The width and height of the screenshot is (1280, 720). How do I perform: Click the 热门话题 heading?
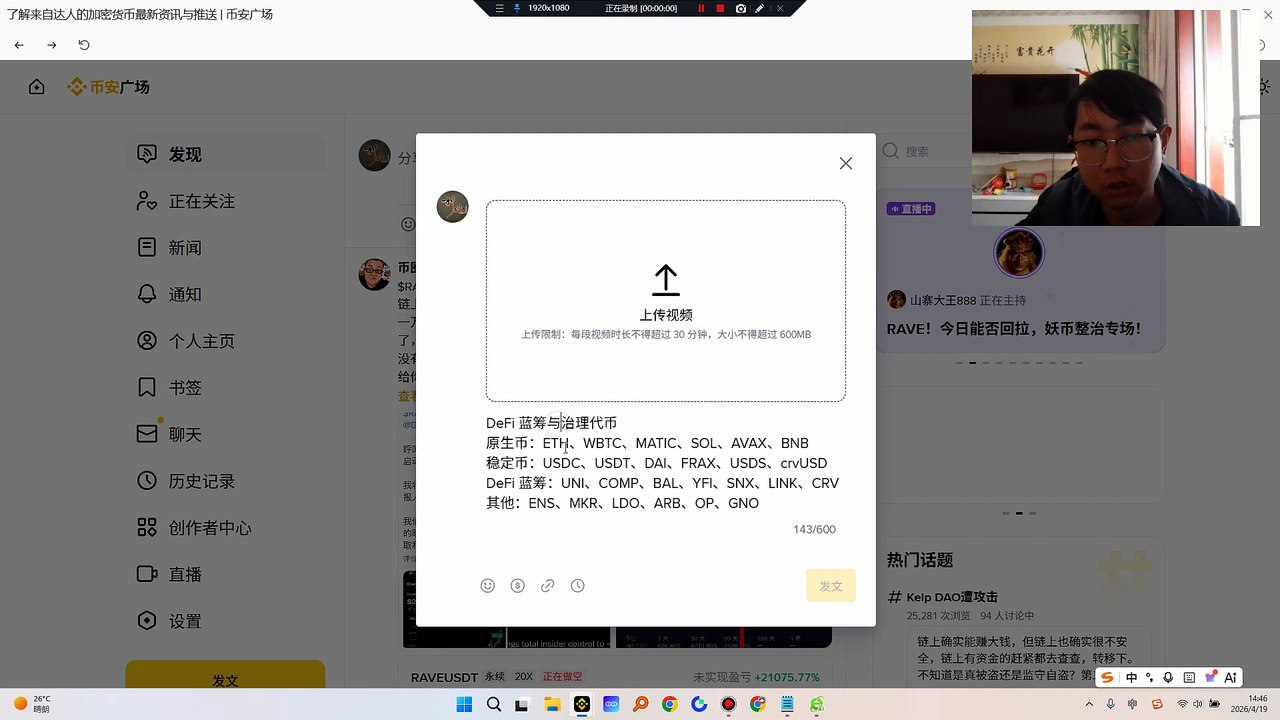click(x=920, y=560)
